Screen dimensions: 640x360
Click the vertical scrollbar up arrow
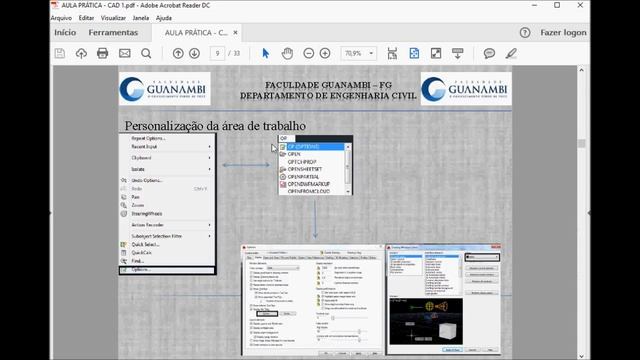[582, 70]
